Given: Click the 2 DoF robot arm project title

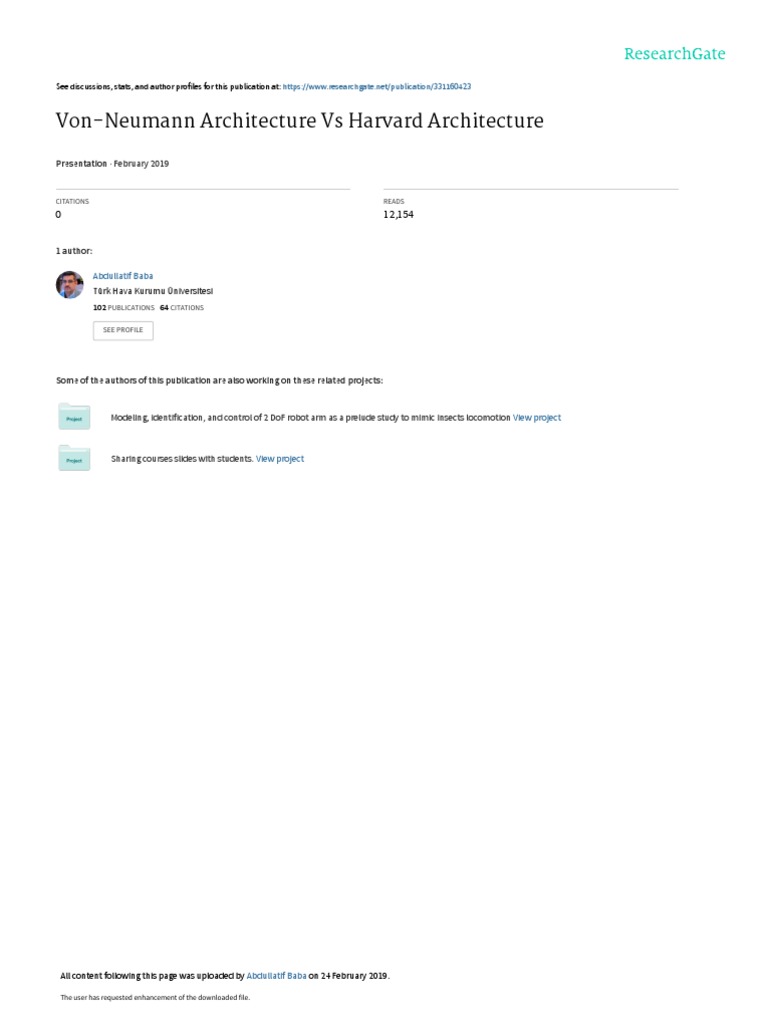Looking at the screenshot, I should (310, 417).
